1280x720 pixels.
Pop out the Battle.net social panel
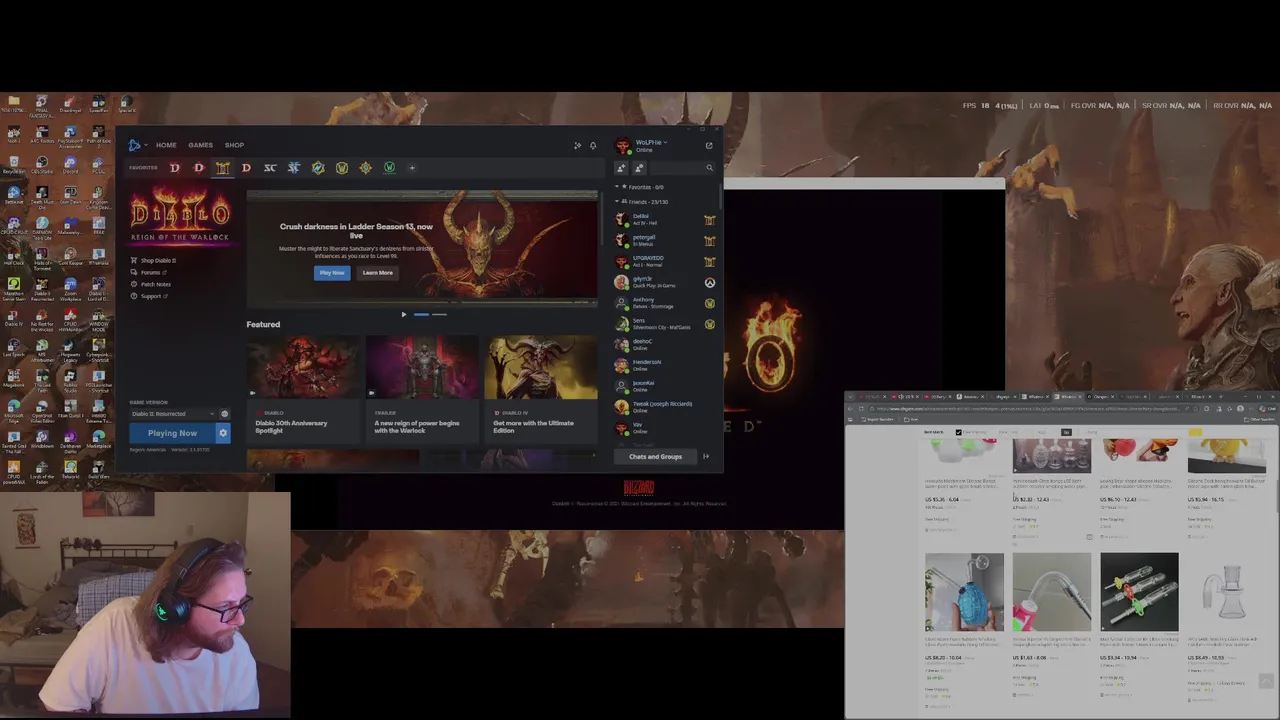709,146
